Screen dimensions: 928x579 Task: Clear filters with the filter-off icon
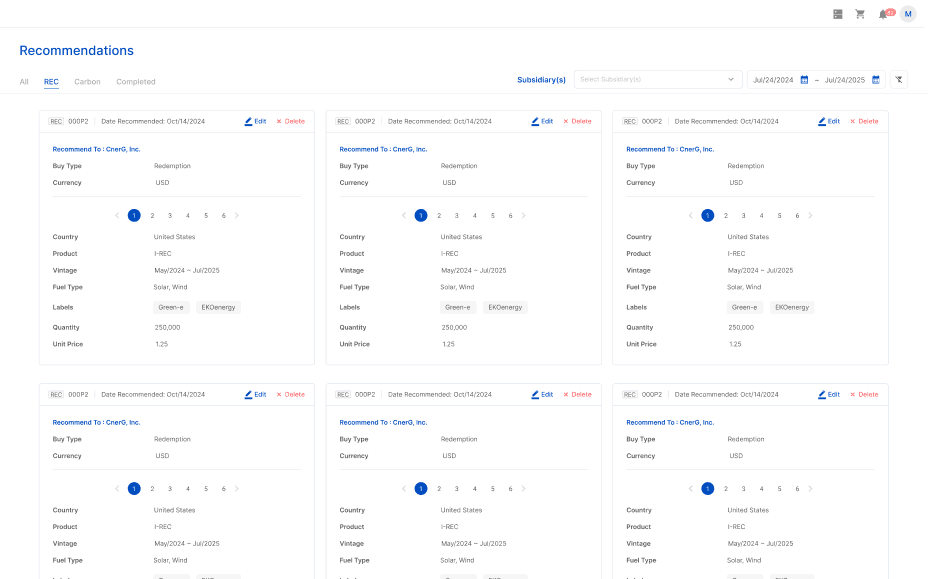pyautogui.click(x=898, y=80)
